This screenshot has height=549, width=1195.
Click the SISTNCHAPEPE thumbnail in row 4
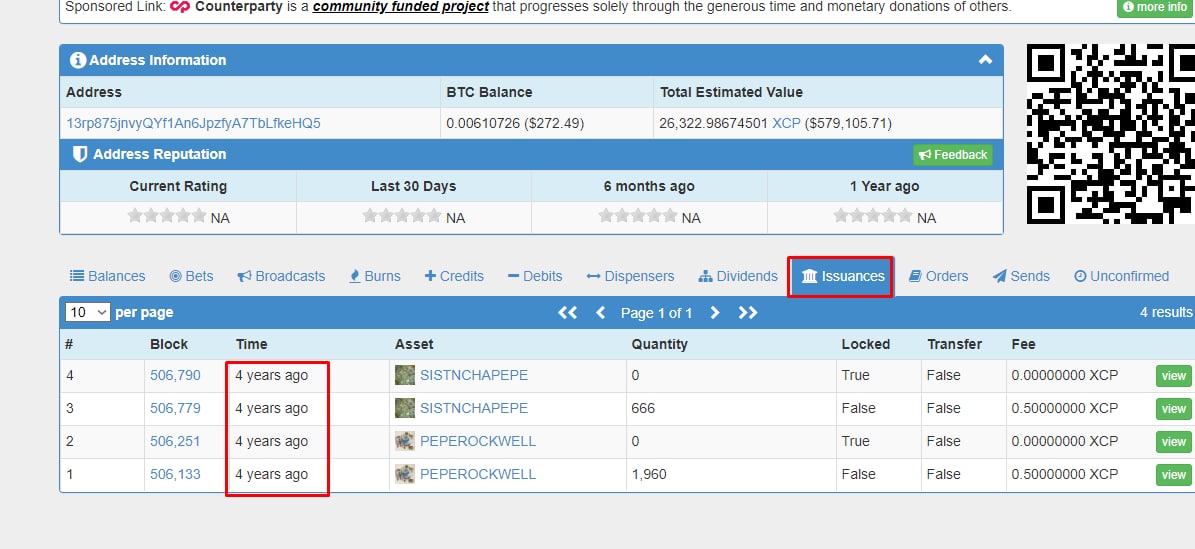(405, 375)
